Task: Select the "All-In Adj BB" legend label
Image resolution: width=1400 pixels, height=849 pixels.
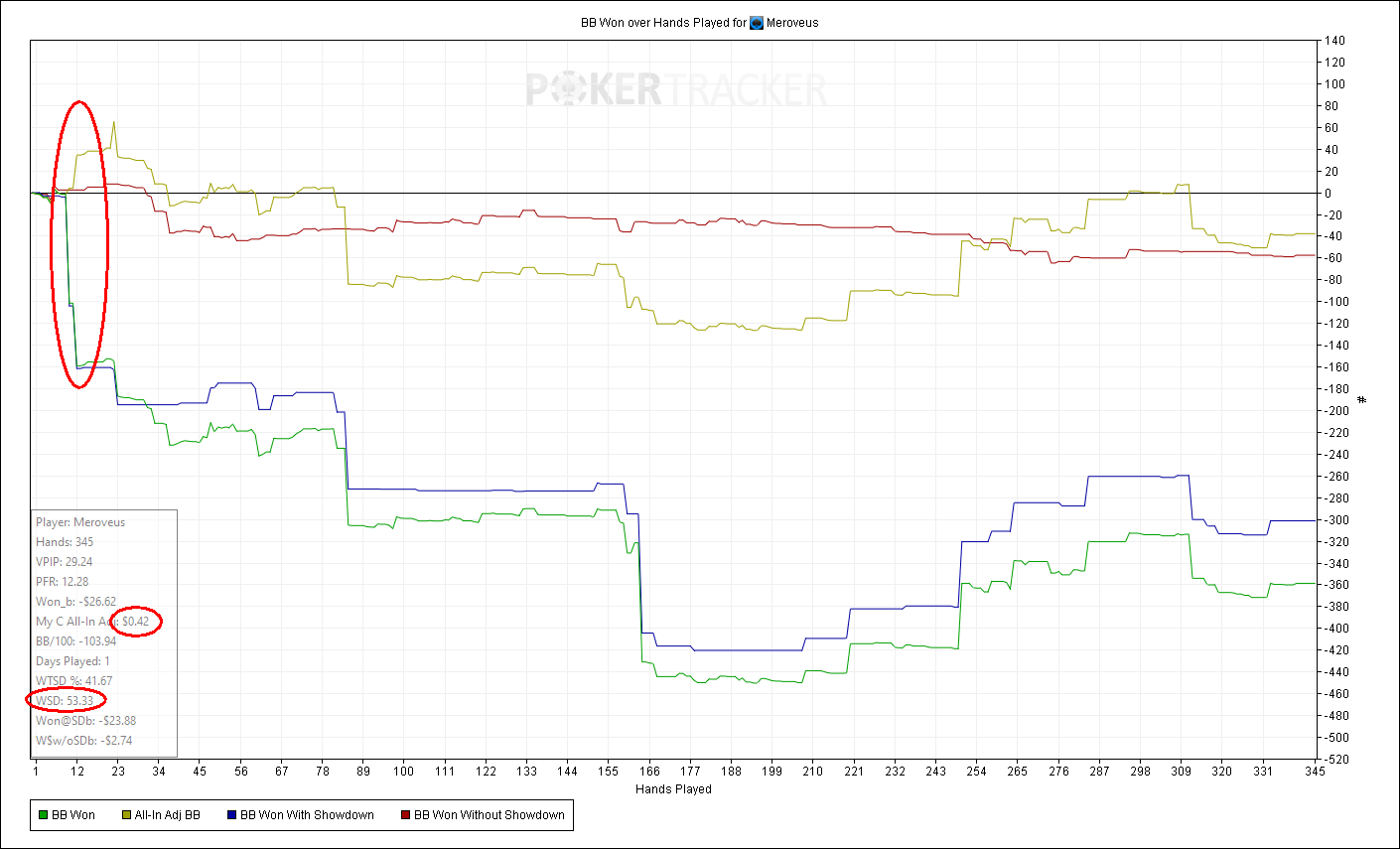Action: [168, 815]
